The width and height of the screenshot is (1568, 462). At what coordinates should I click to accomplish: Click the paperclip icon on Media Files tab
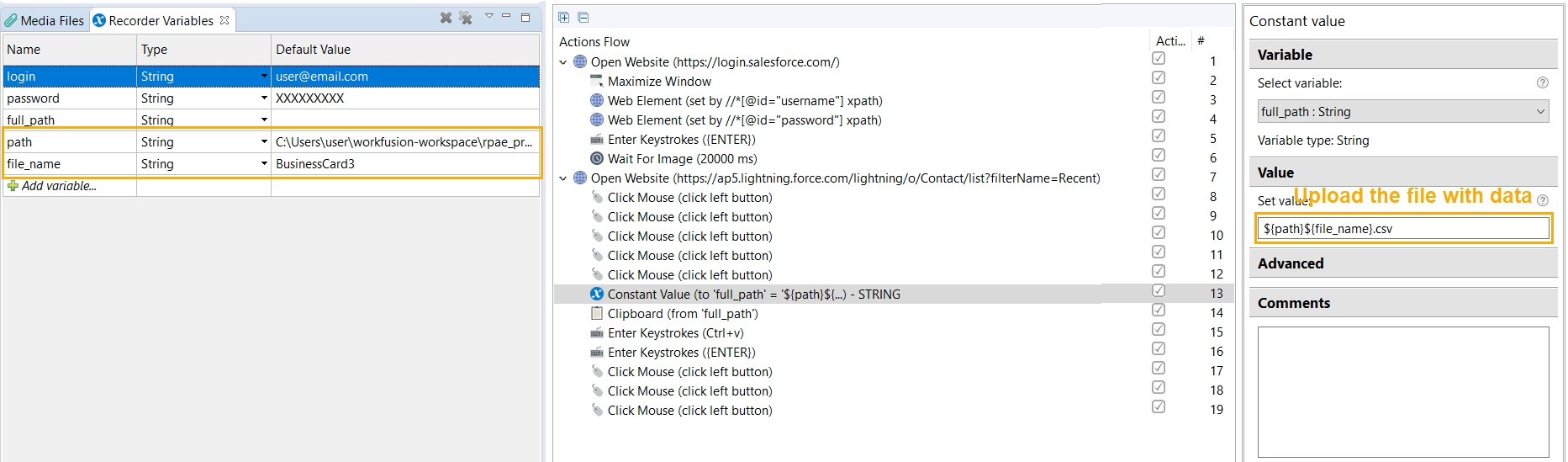pos(11,20)
